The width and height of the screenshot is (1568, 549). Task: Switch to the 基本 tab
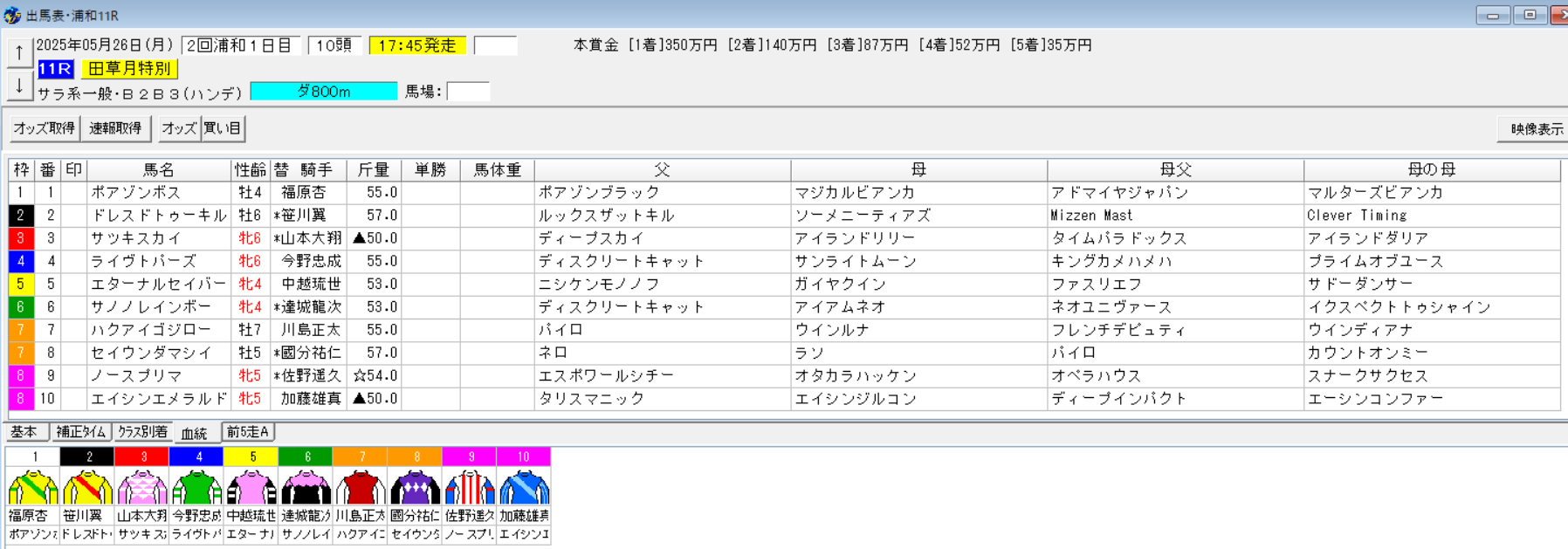[x=24, y=432]
